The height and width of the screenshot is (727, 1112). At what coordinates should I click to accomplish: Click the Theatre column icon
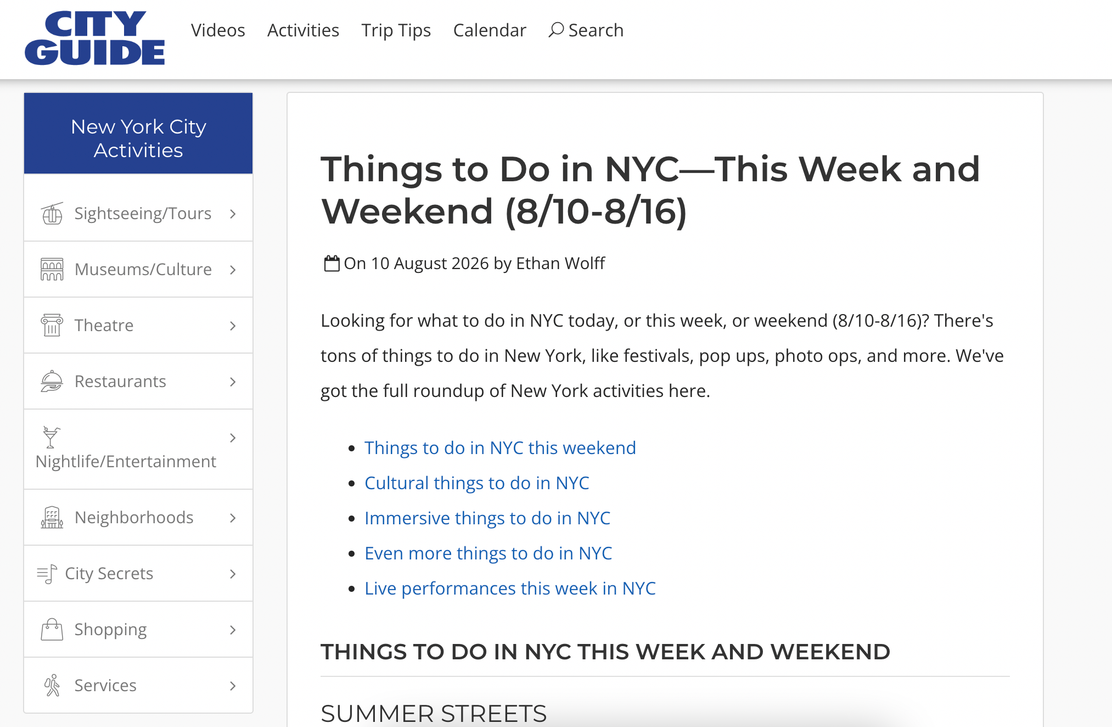tap(52, 326)
